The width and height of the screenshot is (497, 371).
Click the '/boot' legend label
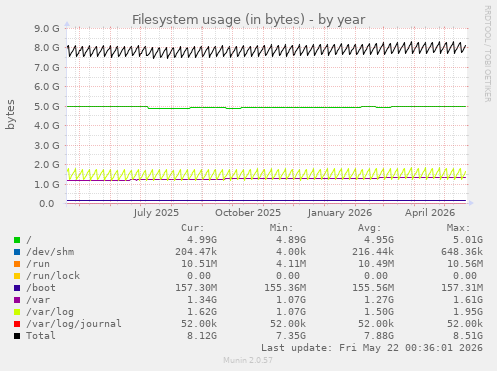(41, 288)
